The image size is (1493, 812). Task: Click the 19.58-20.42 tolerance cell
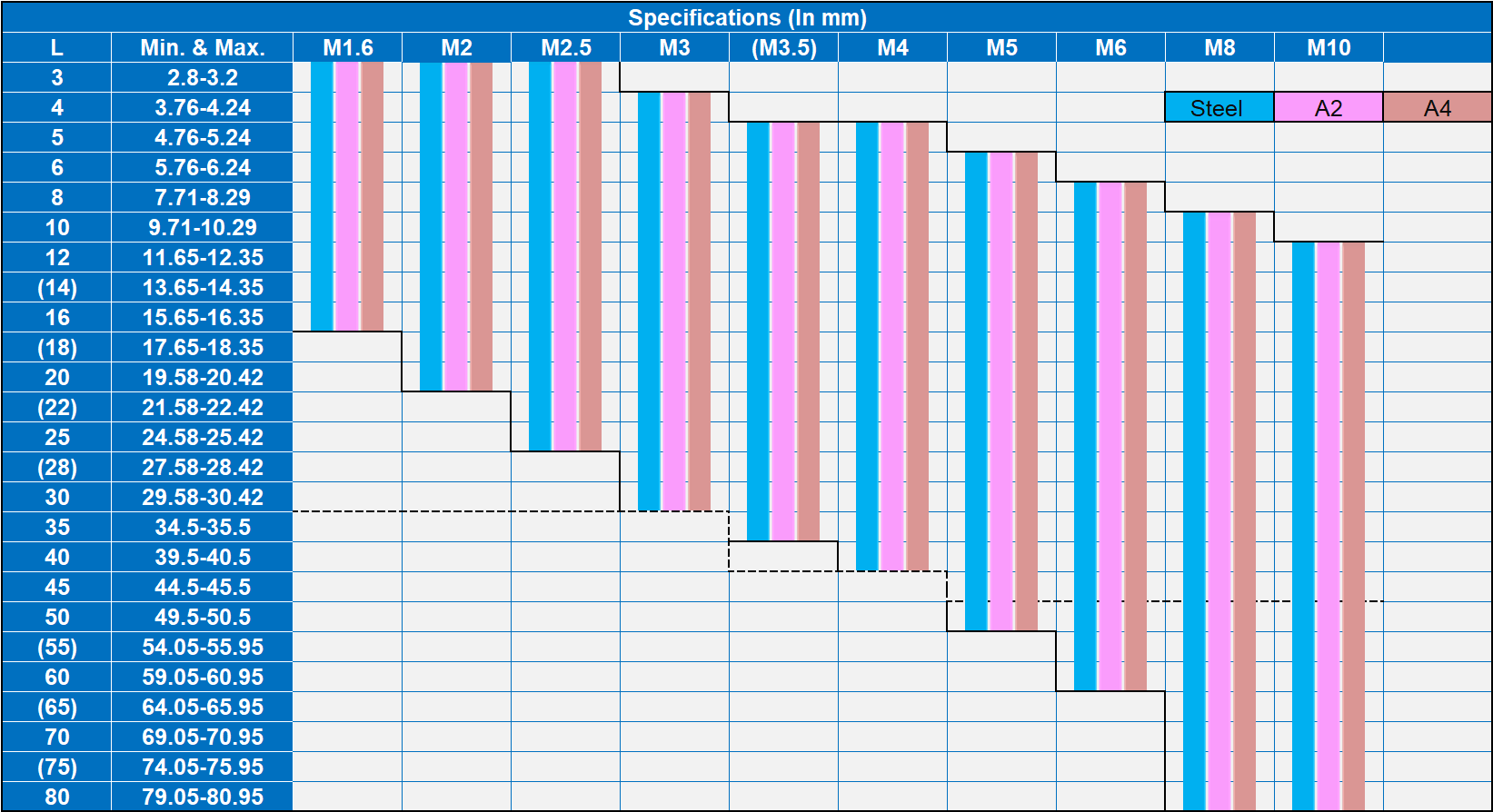(202, 377)
